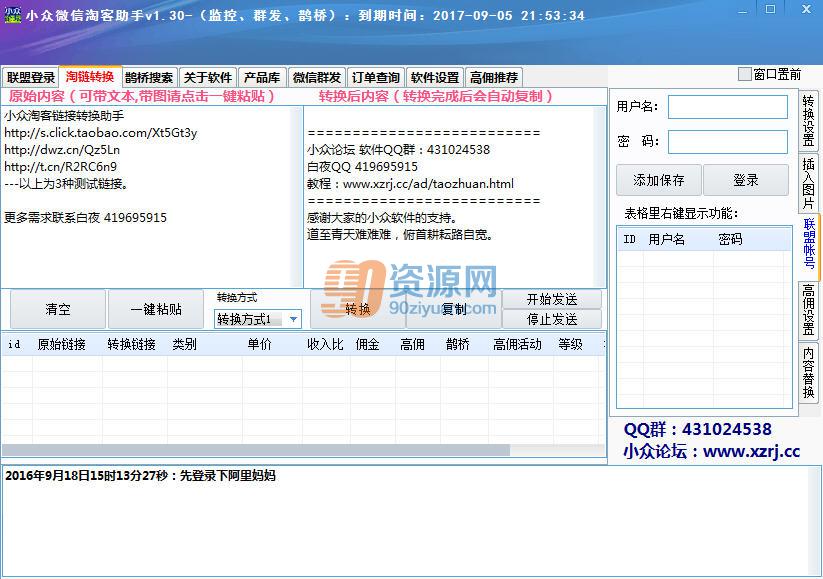Click into the 密码 input field
This screenshot has width=823, height=579.
pyautogui.click(x=727, y=142)
